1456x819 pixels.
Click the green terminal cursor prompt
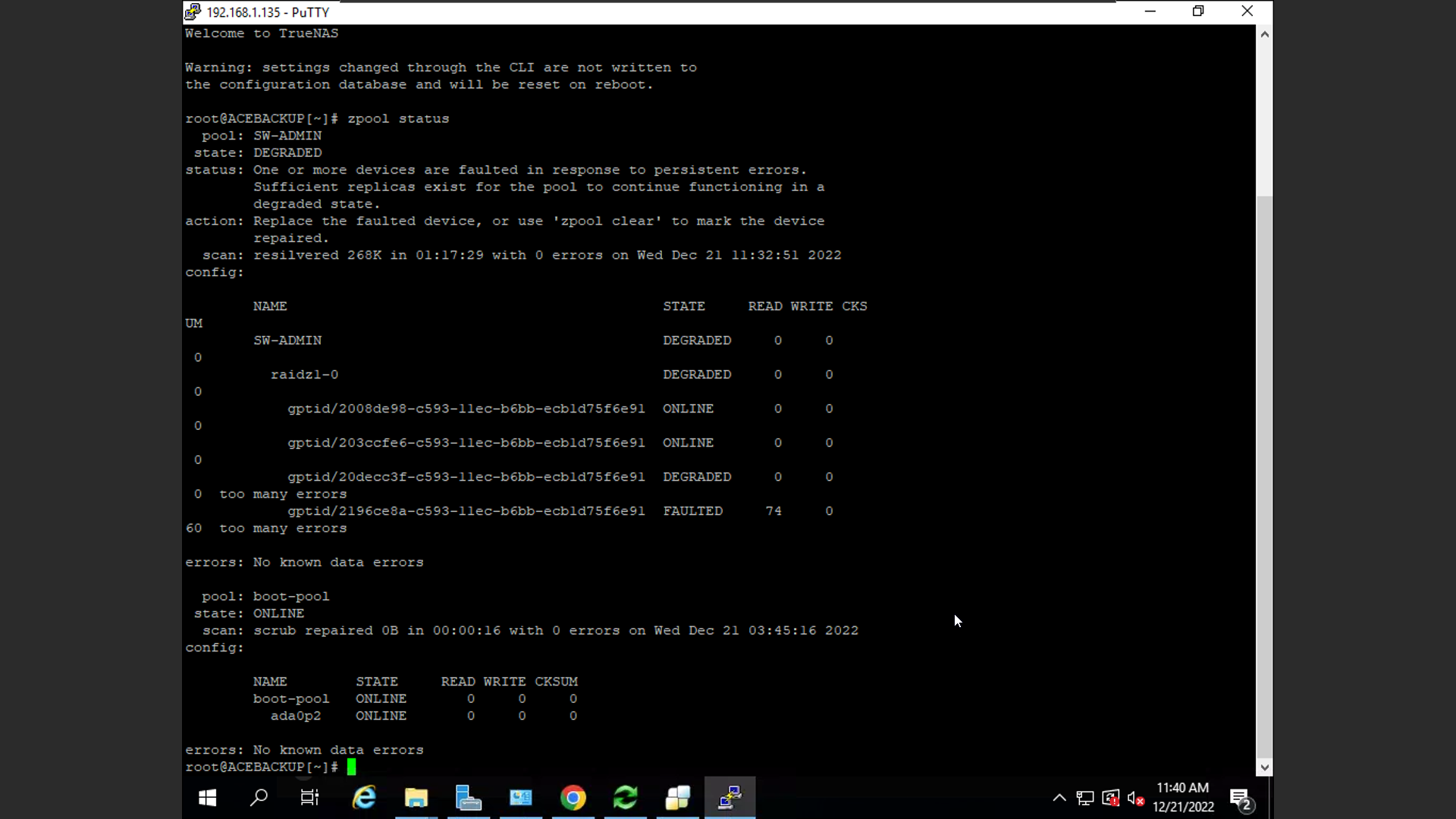pyautogui.click(x=351, y=767)
